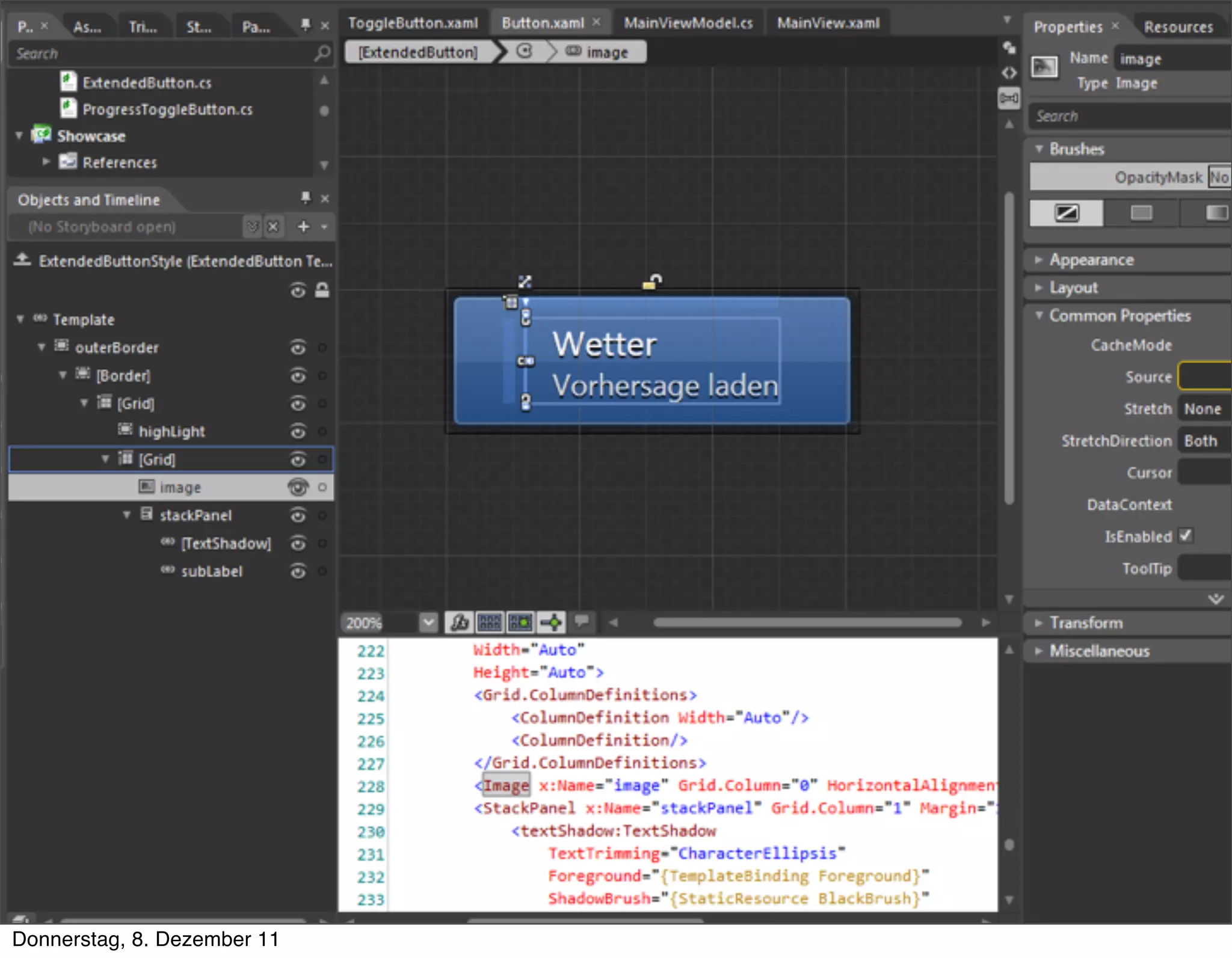Collapse the outerBorder tree node
The image size is (1232, 958).
pos(42,347)
